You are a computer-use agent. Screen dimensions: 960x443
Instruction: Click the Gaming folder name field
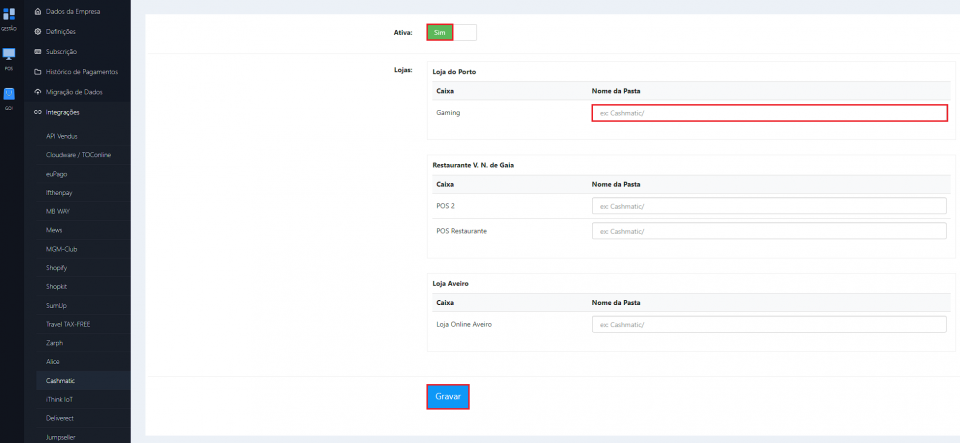768,113
